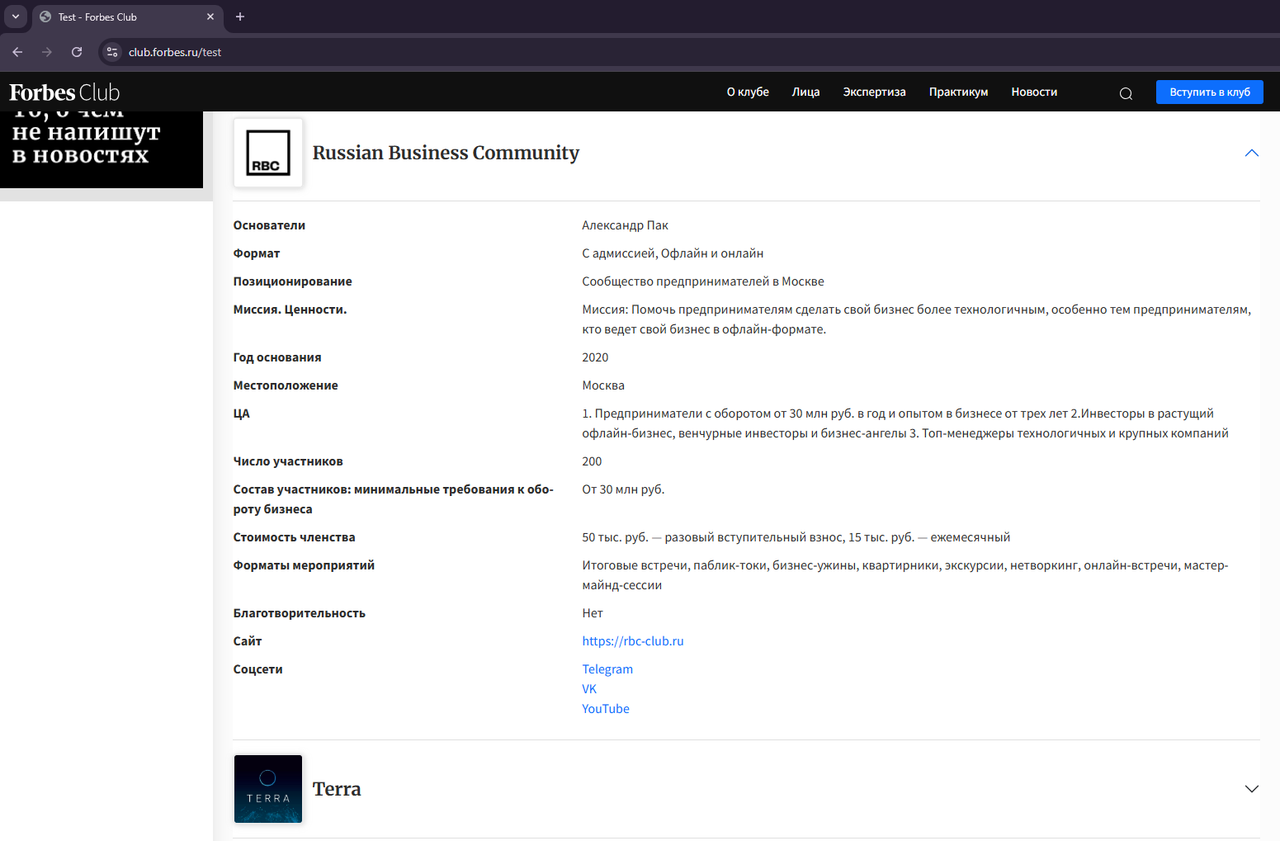The height and width of the screenshot is (841, 1280).
Task: Click the Позиционирование label
Action: (292, 281)
